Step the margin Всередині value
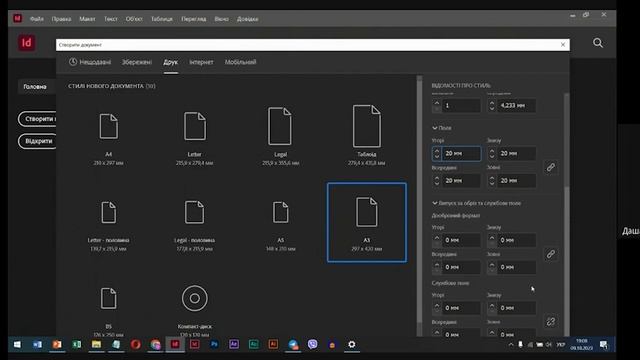The width and height of the screenshot is (640, 360). (437, 180)
